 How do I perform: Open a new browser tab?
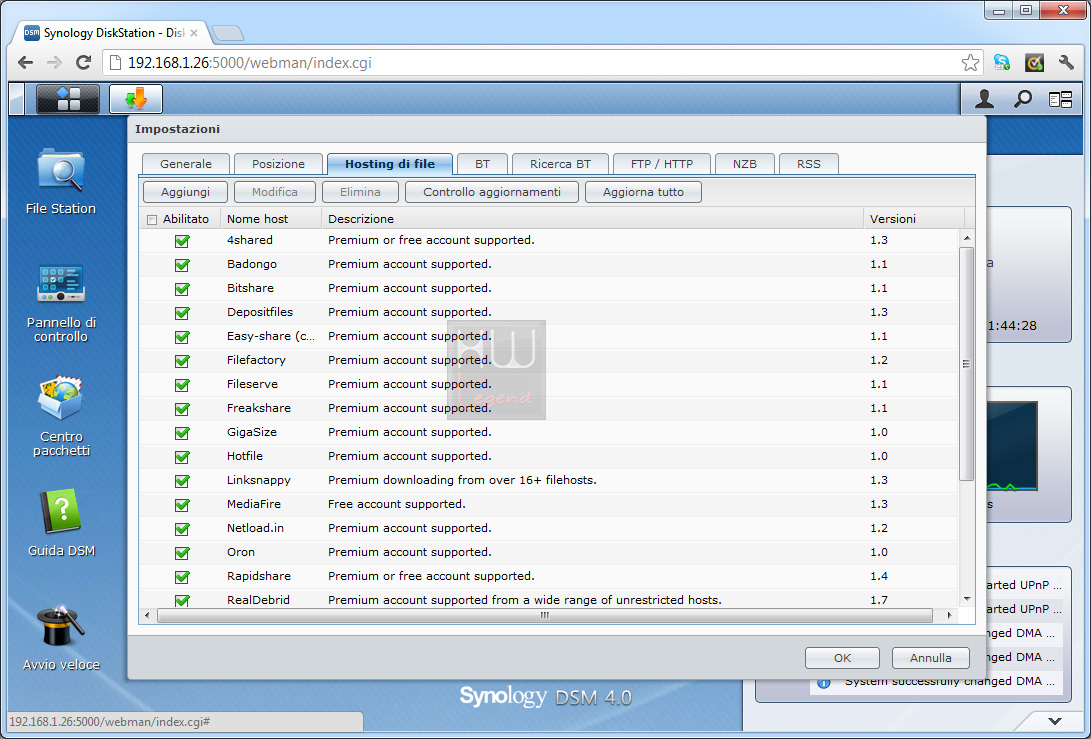pyautogui.click(x=228, y=33)
